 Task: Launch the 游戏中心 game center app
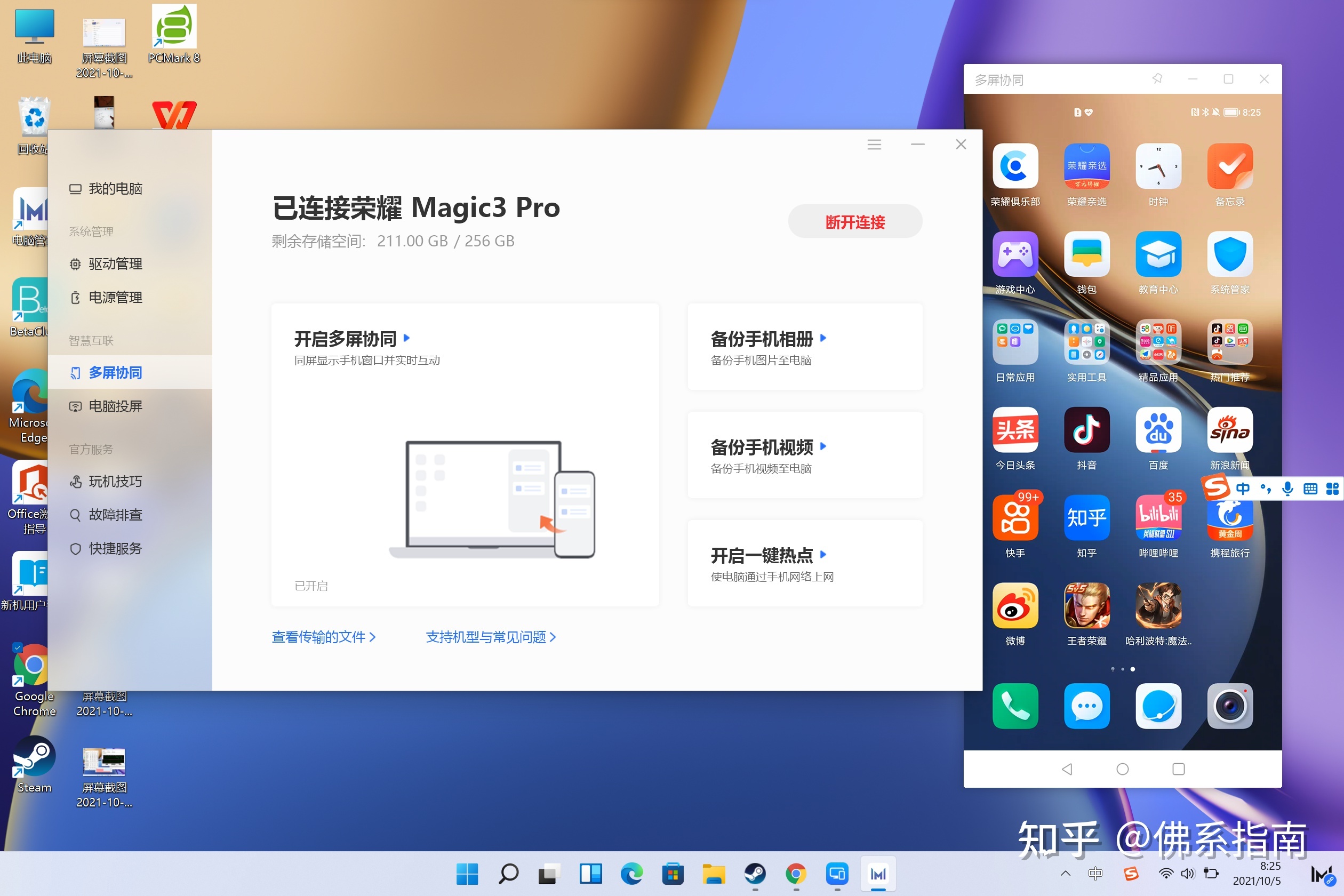point(1015,254)
